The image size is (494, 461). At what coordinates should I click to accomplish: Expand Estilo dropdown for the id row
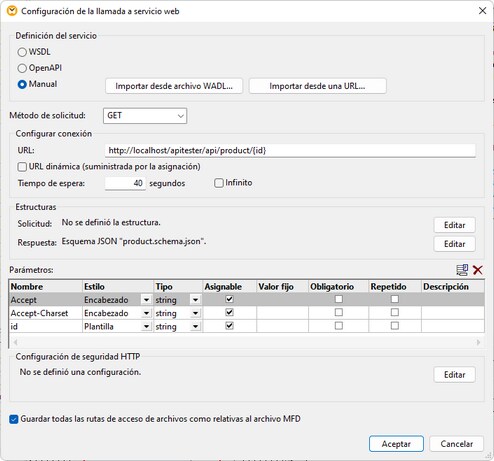pyautogui.click(x=146, y=327)
